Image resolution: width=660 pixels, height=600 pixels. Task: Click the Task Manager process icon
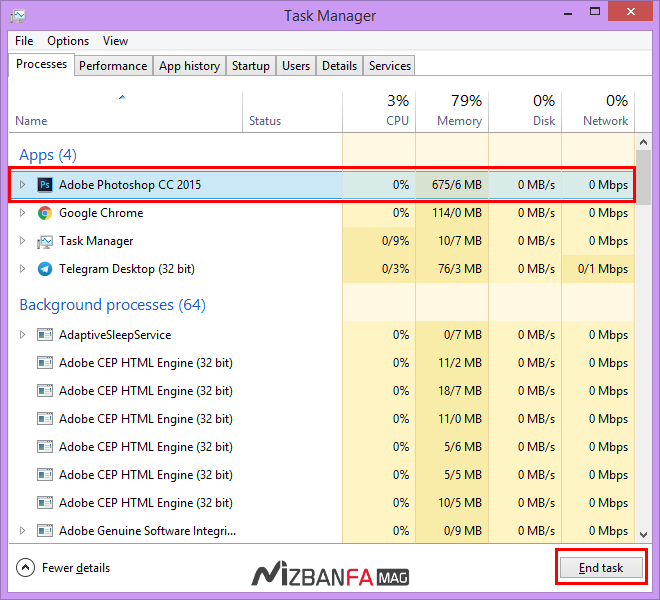pyautogui.click(x=45, y=241)
